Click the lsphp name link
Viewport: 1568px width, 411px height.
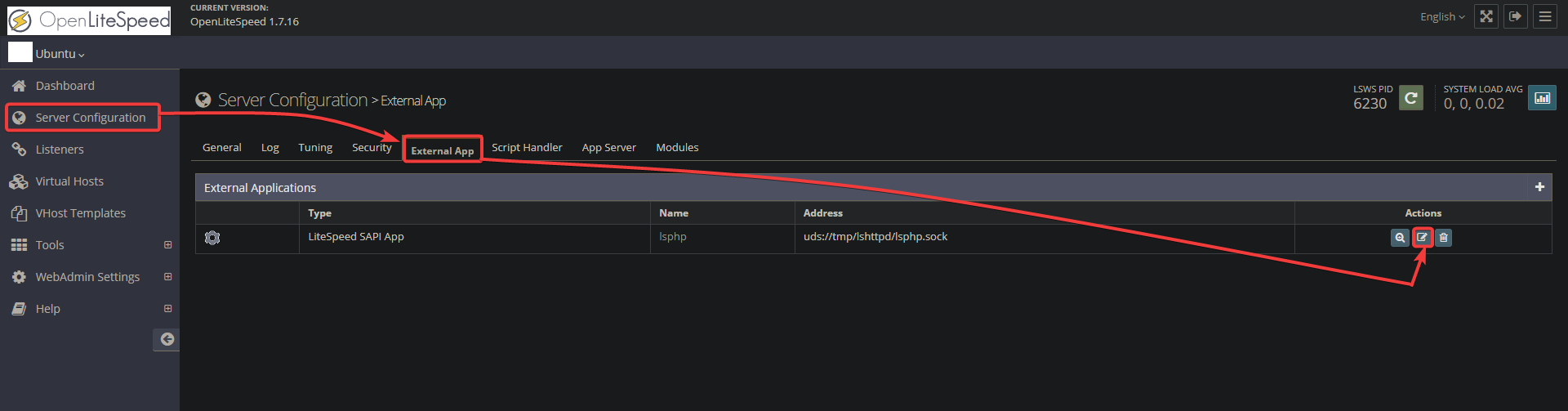[673, 237]
